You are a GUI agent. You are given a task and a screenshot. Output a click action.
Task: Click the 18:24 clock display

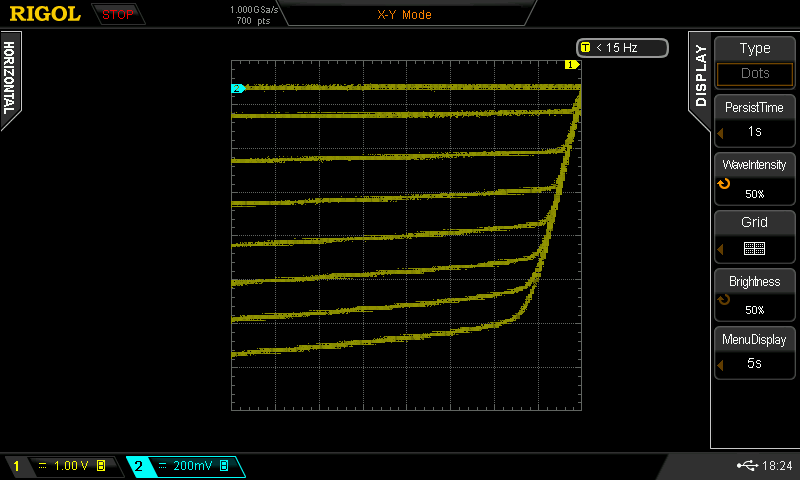pos(777,465)
